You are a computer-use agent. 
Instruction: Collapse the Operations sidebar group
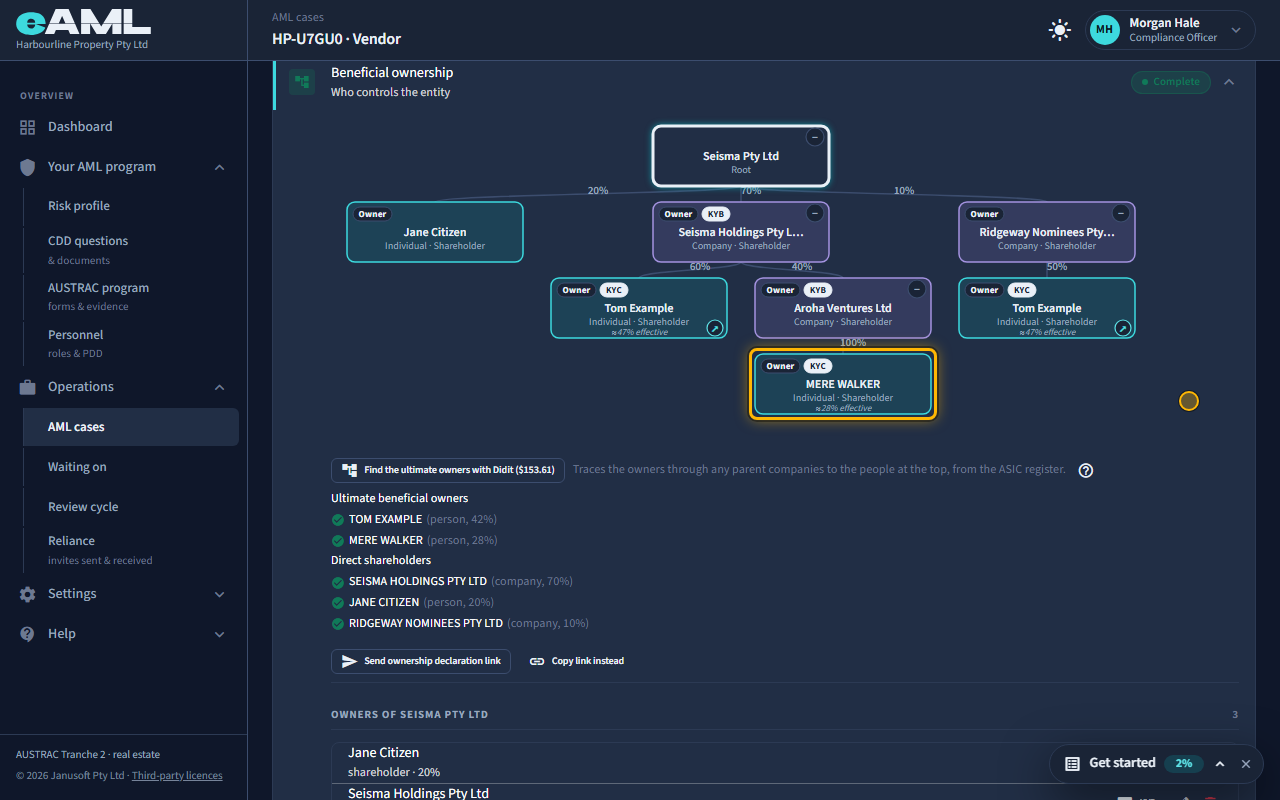[x=220, y=387]
